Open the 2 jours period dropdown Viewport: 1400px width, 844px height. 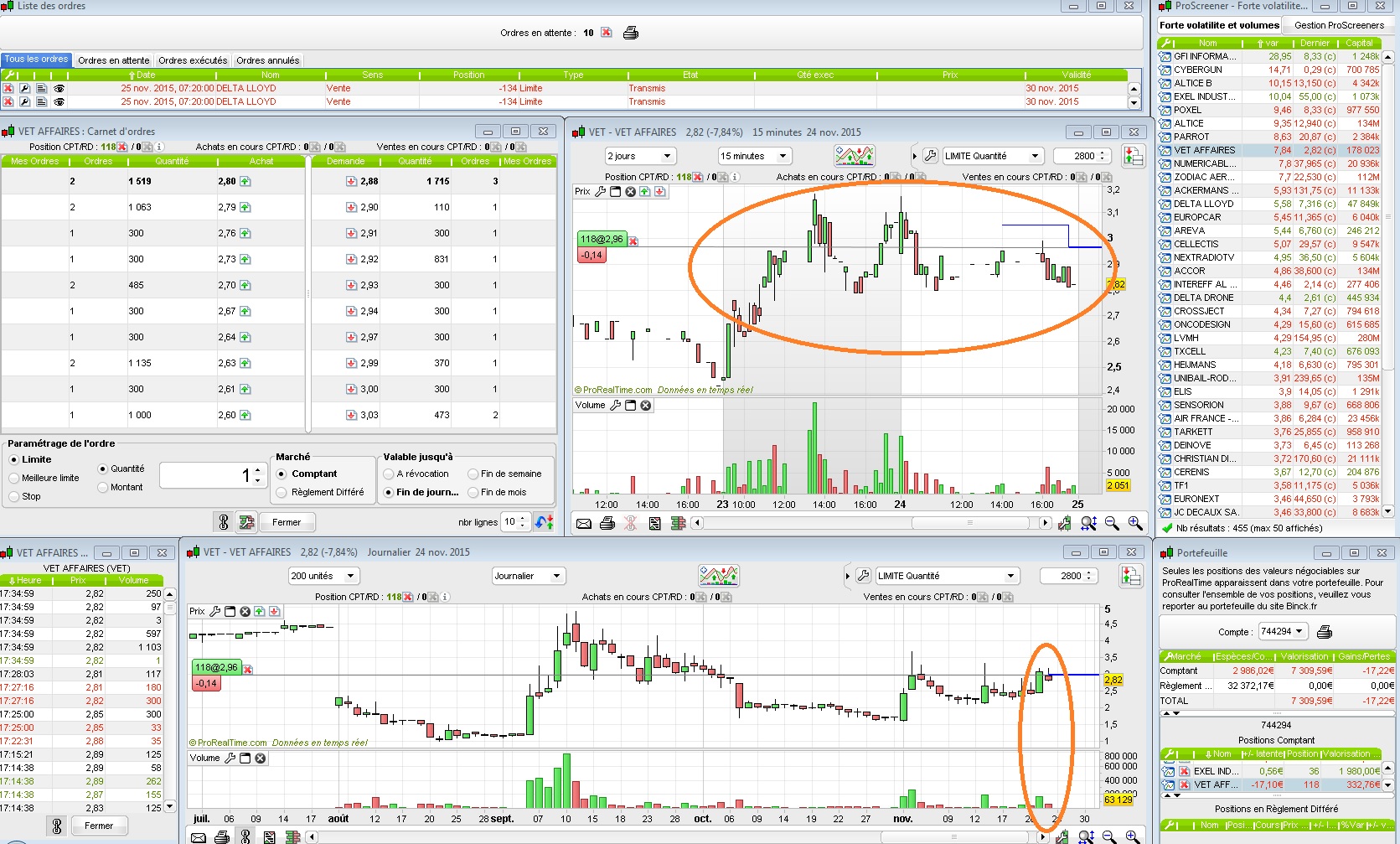(640, 156)
